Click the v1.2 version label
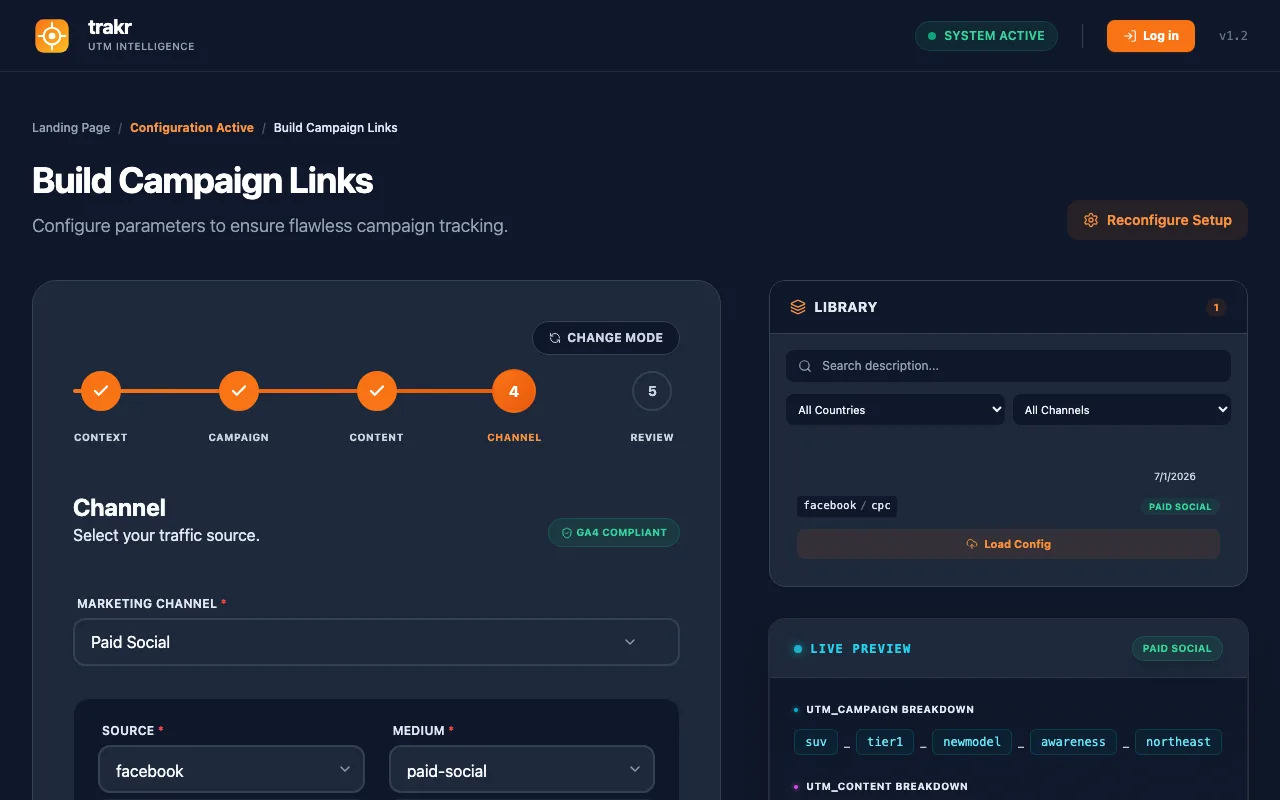Image resolution: width=1280 pixels, height=800 pixels. [1233, 36]
